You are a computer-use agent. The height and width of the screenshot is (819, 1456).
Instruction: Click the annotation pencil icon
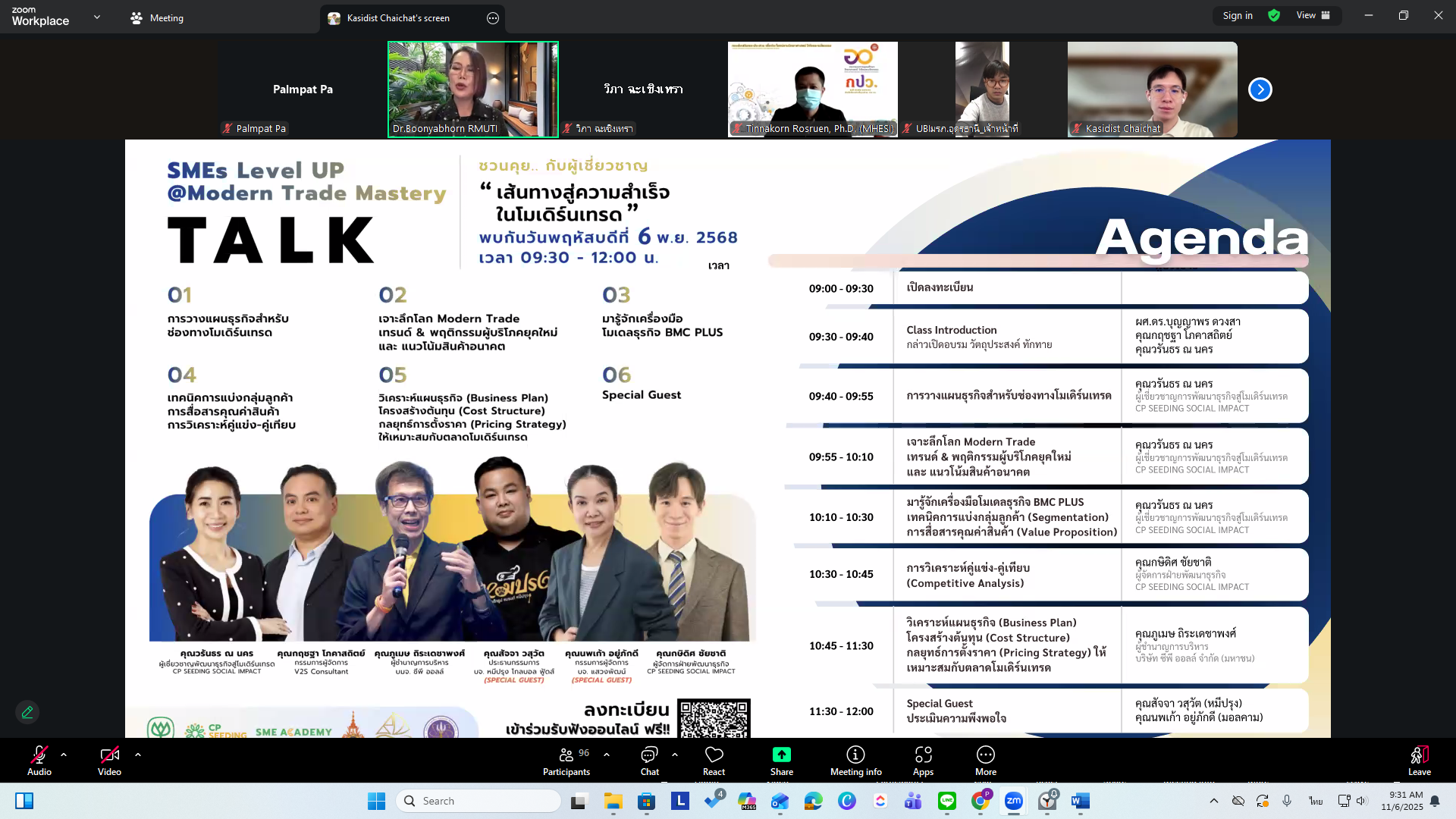coord(27,712)
